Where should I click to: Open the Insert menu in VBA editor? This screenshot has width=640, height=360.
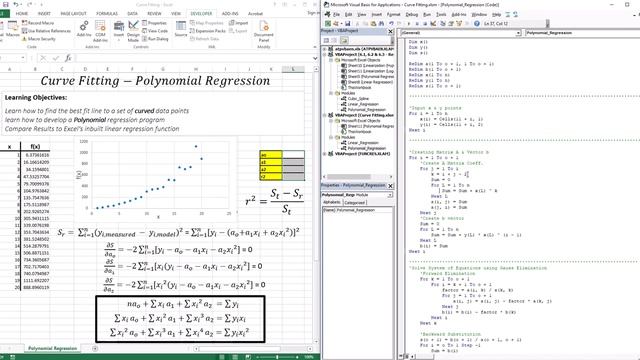coord(376,14)
